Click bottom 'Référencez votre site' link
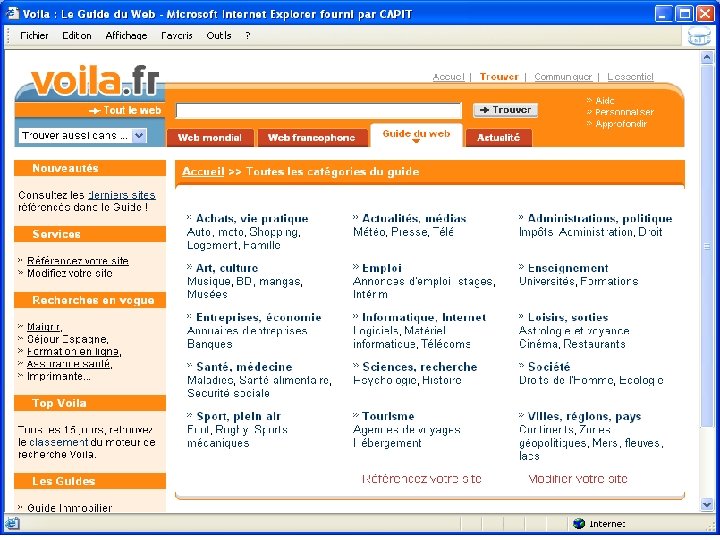Image resolution: width=720 pixels, height=540 pixels. click(422, 479)
